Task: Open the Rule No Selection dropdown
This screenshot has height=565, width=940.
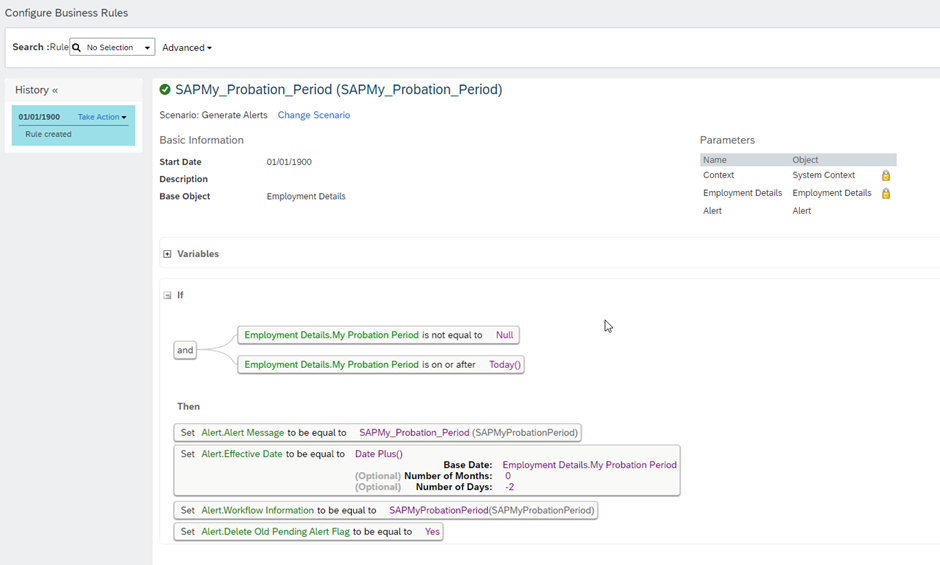Action: 112,47
